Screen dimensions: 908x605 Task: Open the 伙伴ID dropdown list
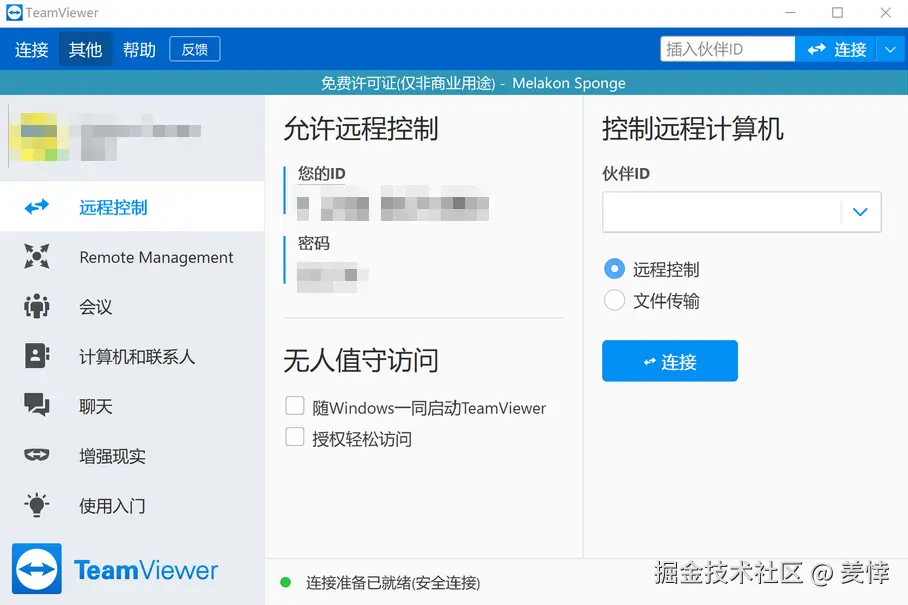tap(860, 212)
